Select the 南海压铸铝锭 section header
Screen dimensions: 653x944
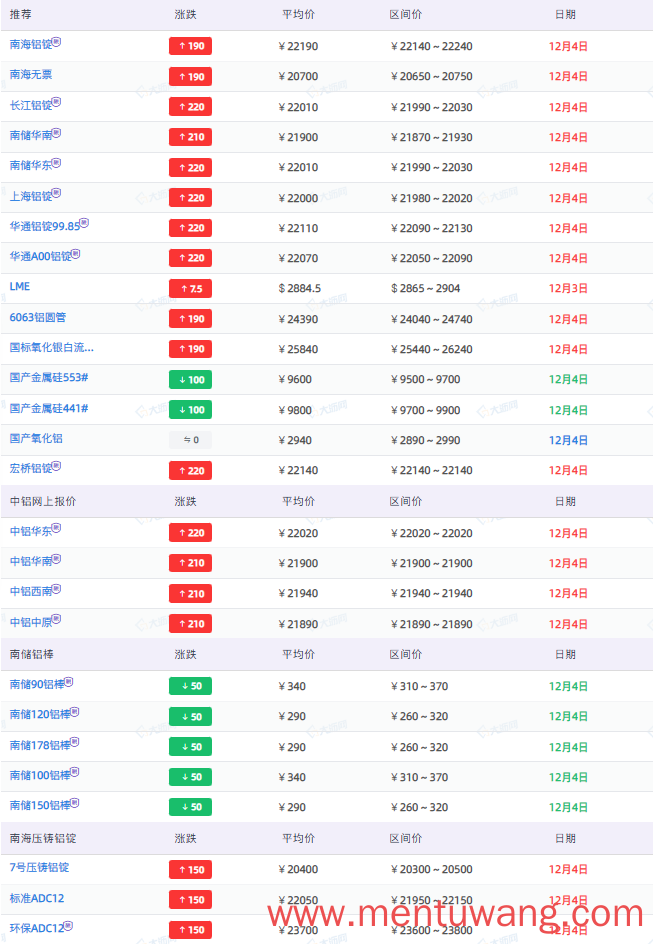click(x=43, y=839)
